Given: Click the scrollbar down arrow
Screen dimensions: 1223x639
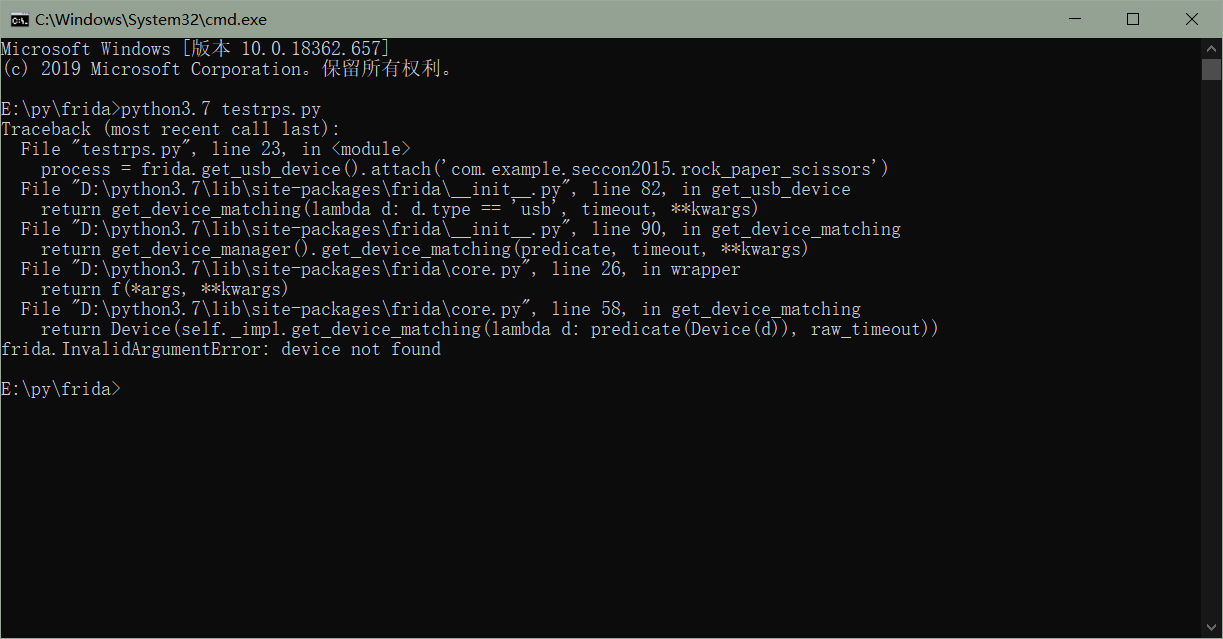Looking at the screenshot, I should (x=1209, y=627).
